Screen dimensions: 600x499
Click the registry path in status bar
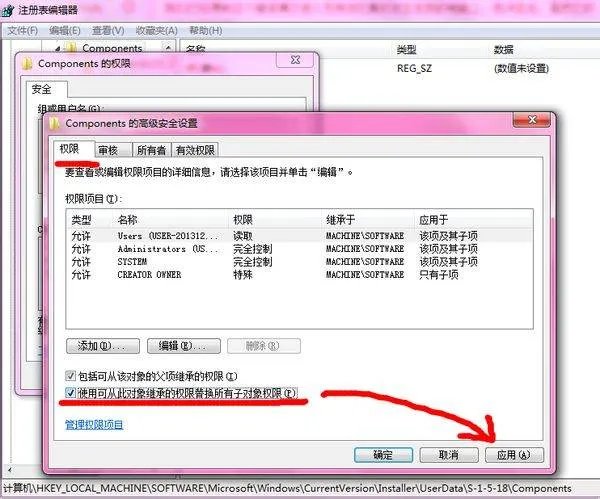point(287,489)
